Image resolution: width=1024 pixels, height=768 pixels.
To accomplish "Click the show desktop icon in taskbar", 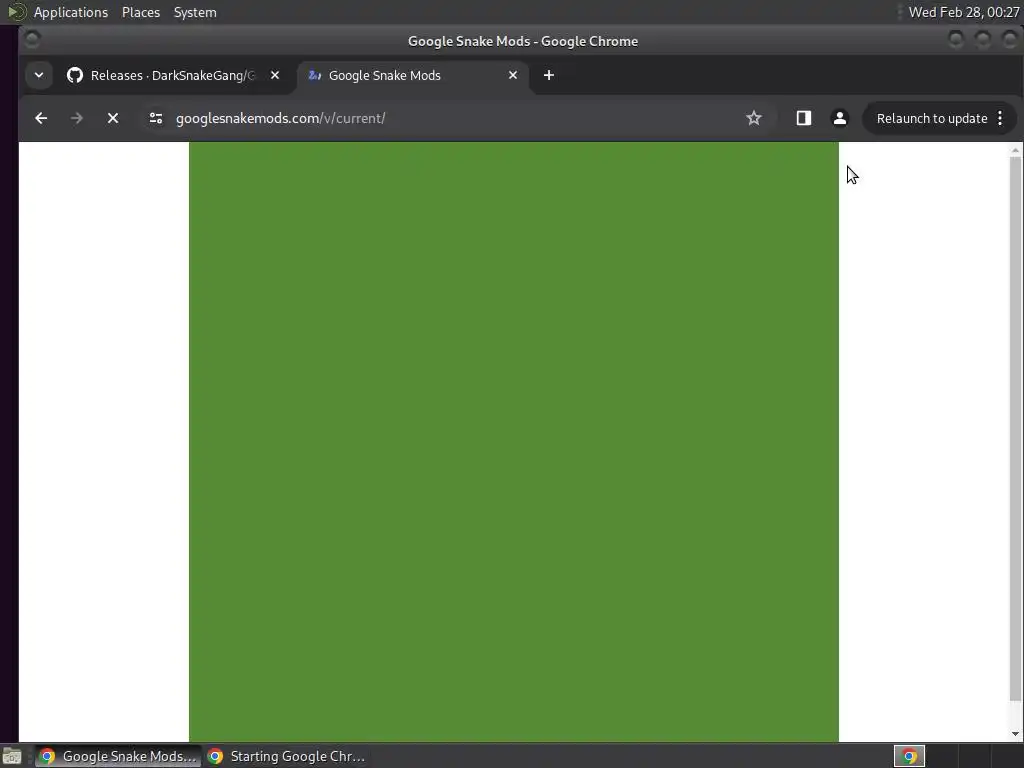I will (x=12, y=756).
